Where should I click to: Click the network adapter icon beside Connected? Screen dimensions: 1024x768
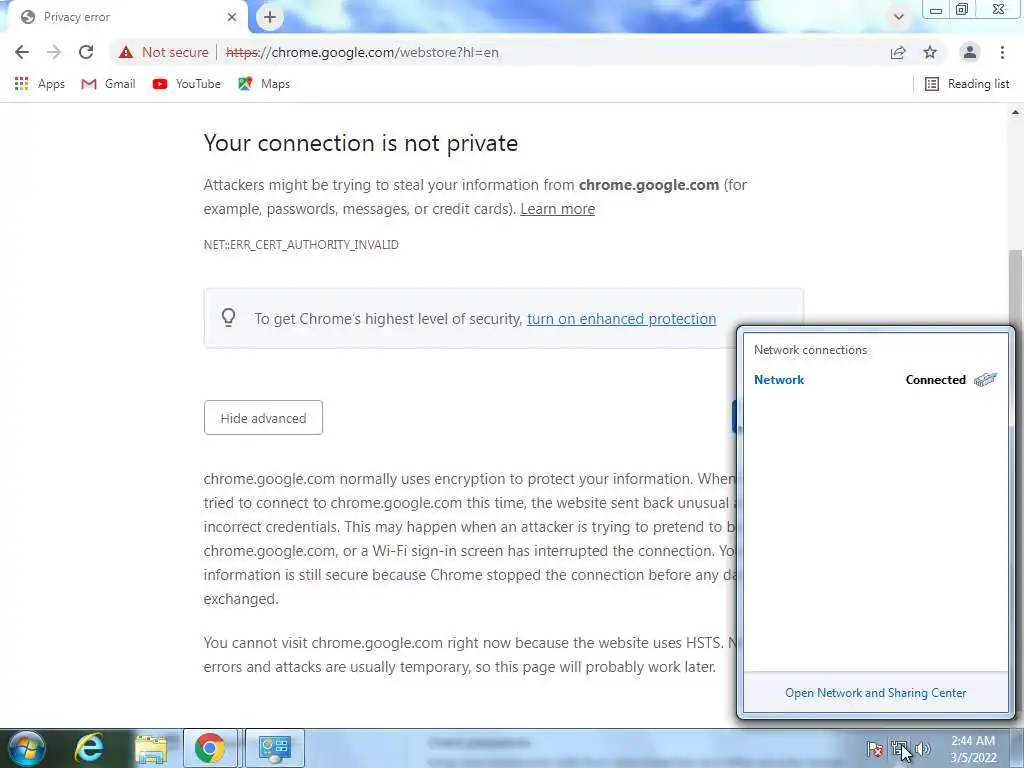985,379
